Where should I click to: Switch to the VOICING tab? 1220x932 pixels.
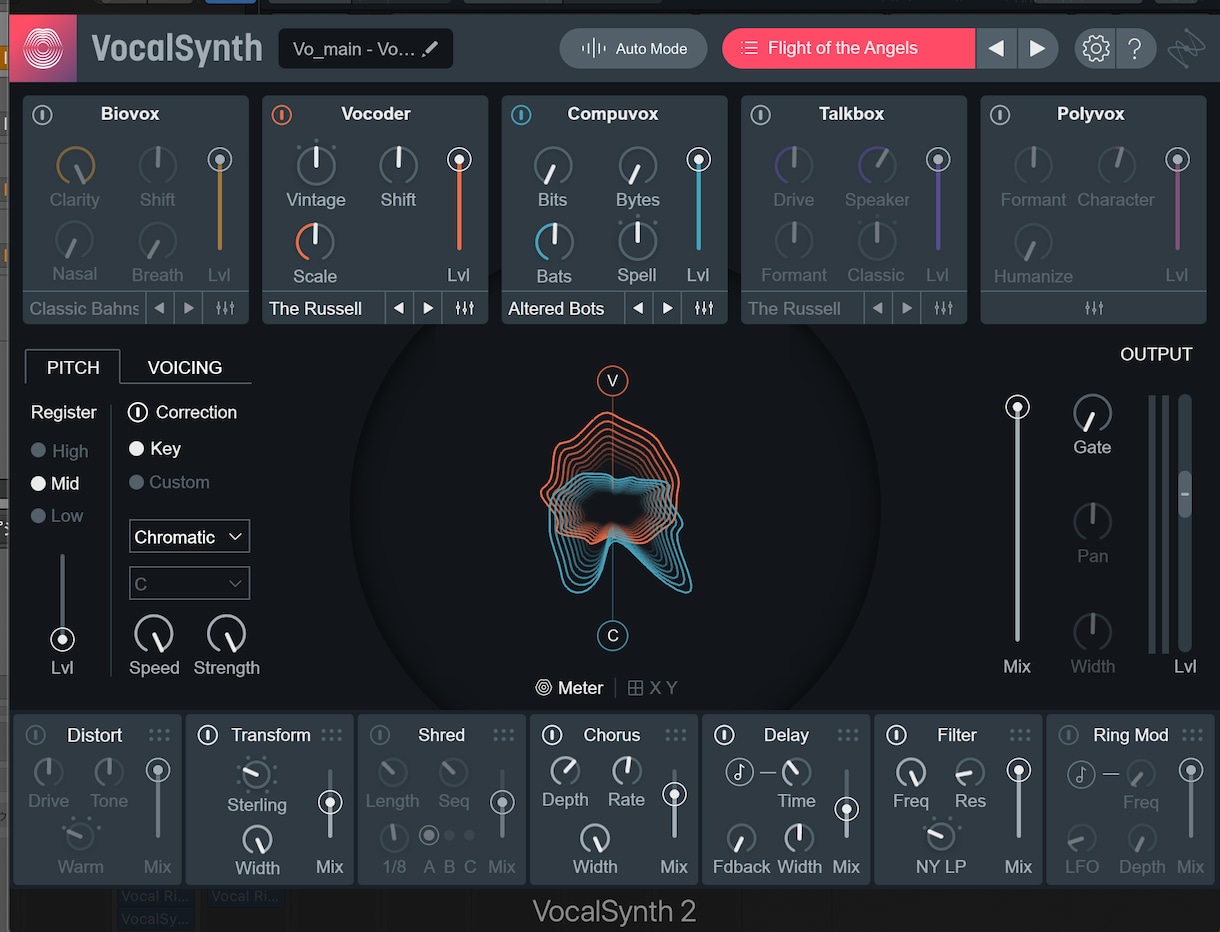click(185, 367)
